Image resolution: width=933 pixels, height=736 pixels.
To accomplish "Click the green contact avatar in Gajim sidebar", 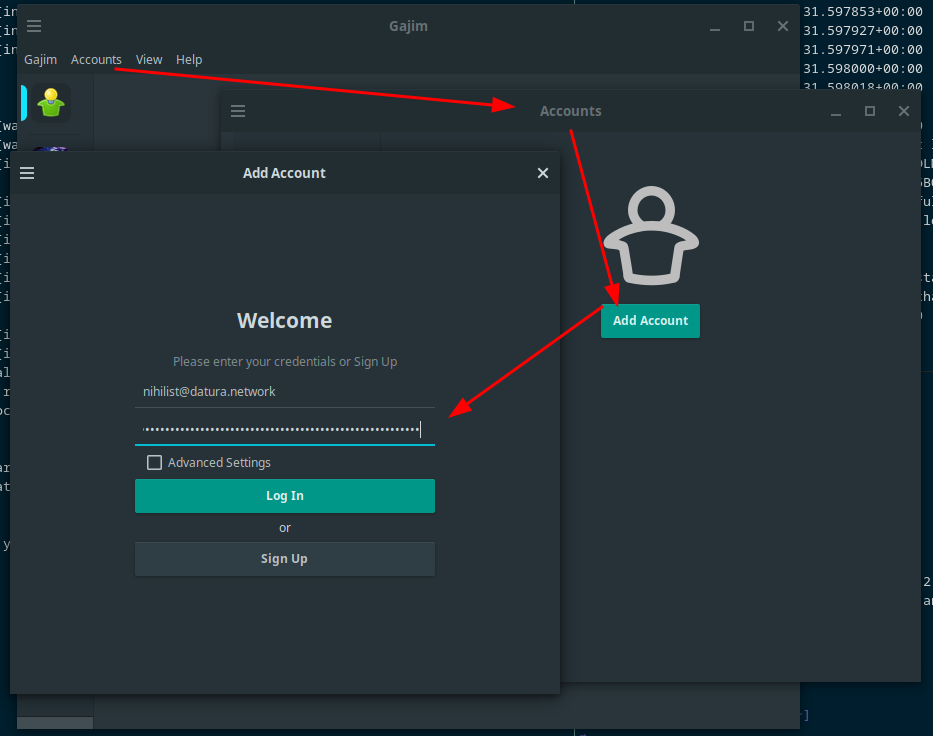I will 51,103.
